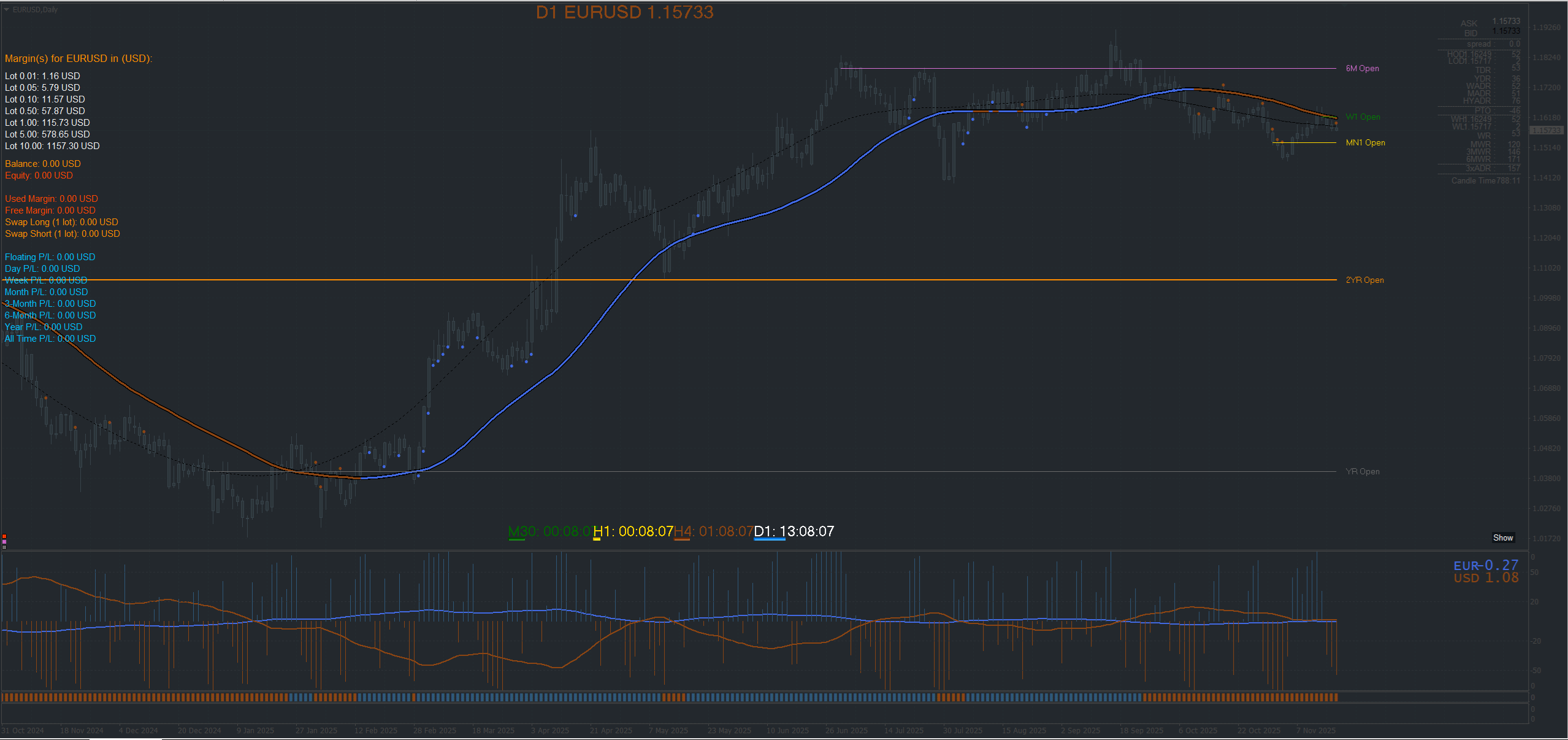The width and height of the screenshot is (1568, 740).
Task: Click the current price tag 1.15733 on axis
Action: click(x=1546, y=131)
